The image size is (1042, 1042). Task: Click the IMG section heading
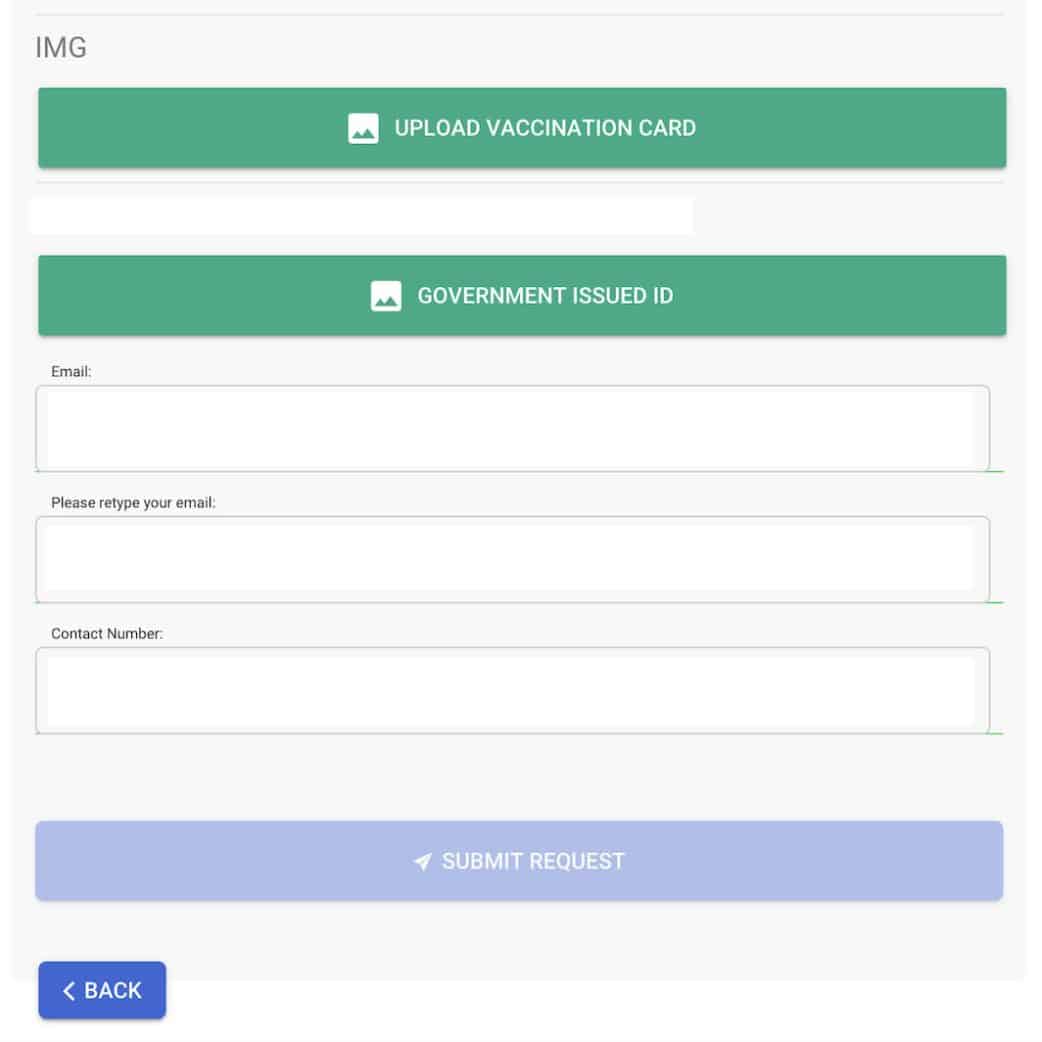[61, 47]
